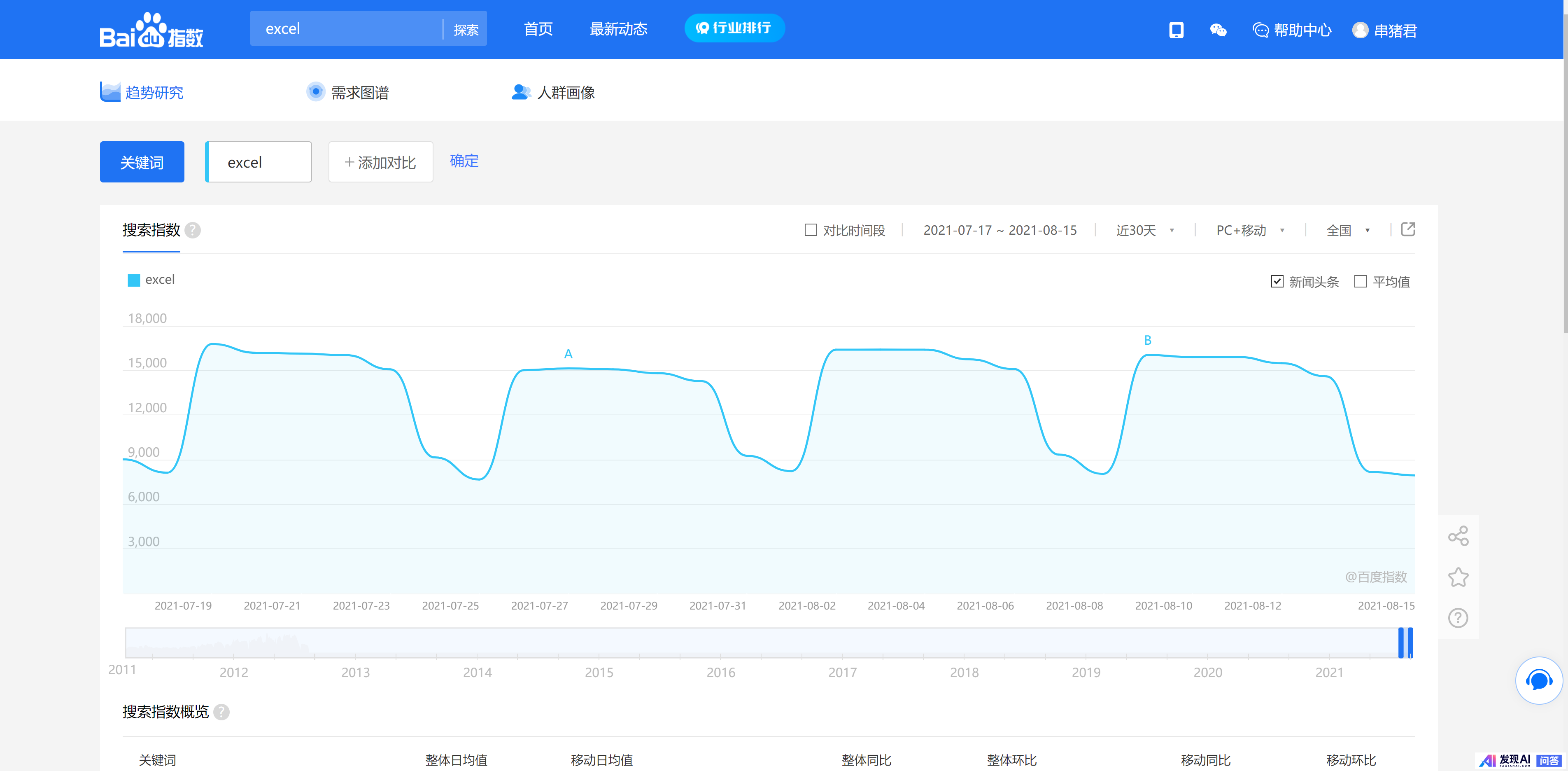This screenshot has width=1568, height=771.
Task: Switch to 需求图谱 tab
Action: coord(347,92)
